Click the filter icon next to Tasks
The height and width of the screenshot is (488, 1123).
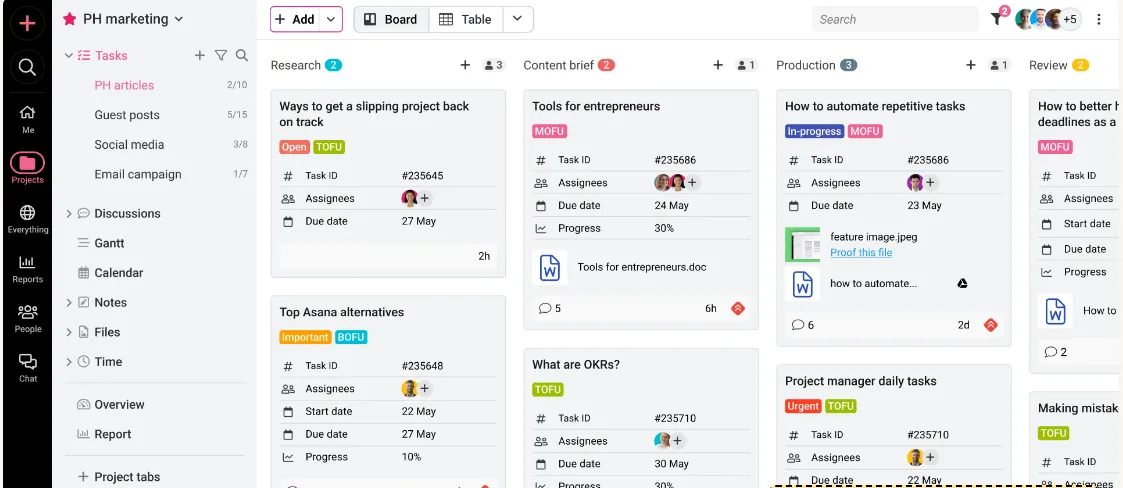pos(221,55)
